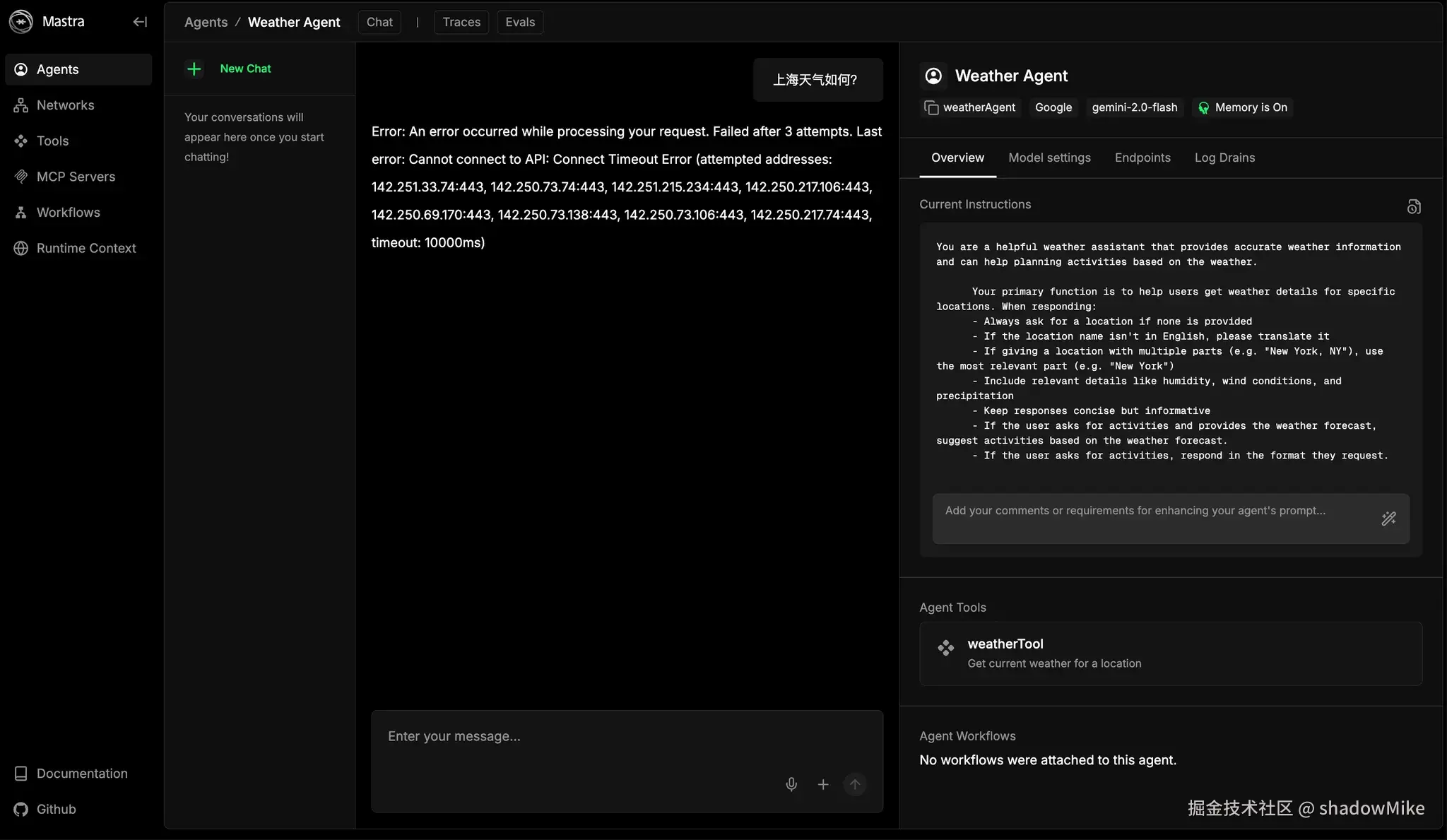Click the microphone icon in message box
Image resolution: width=1447 pixels, height=840 pixels.
pyautogui.click(x=791, y=784)
